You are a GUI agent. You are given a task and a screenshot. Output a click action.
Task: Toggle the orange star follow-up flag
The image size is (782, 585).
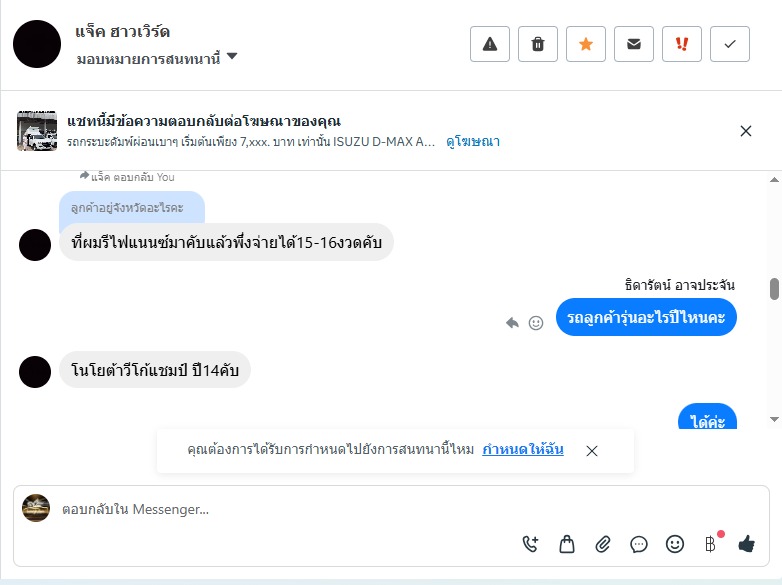pyautogui.click(x=586, y=44)
